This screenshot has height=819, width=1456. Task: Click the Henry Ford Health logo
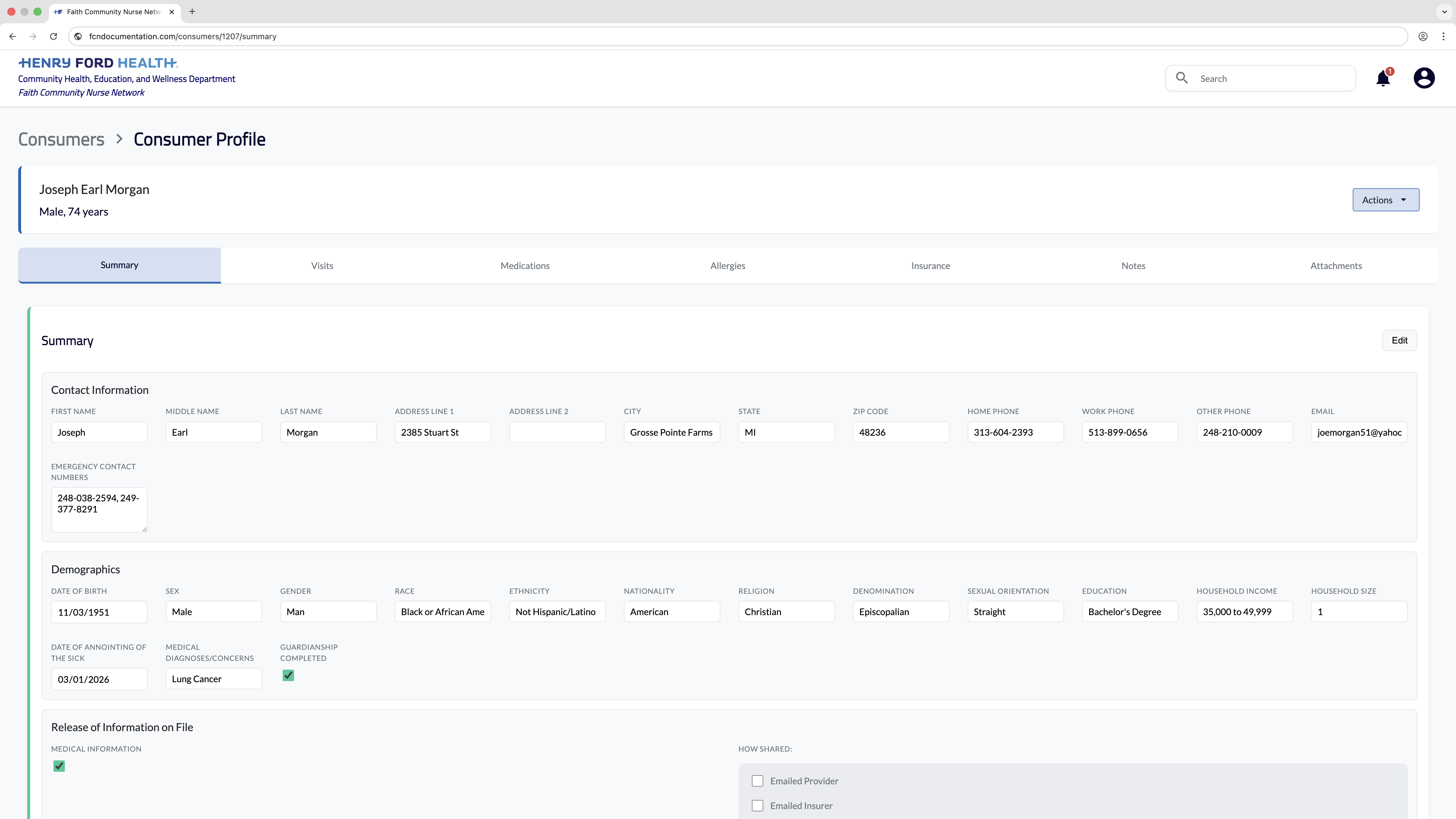[x=98, y=63]
